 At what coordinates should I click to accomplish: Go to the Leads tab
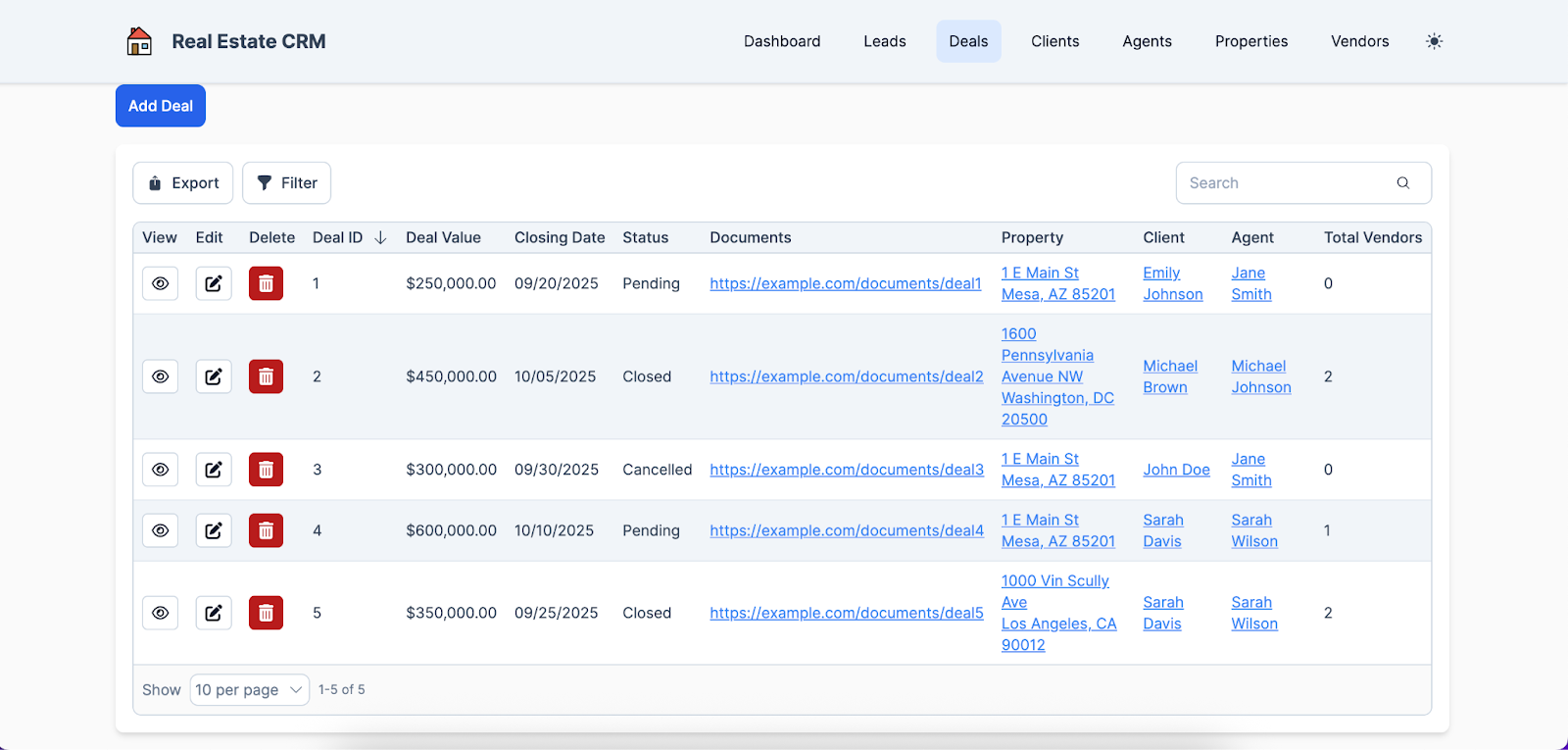click(x=884, y=41)
